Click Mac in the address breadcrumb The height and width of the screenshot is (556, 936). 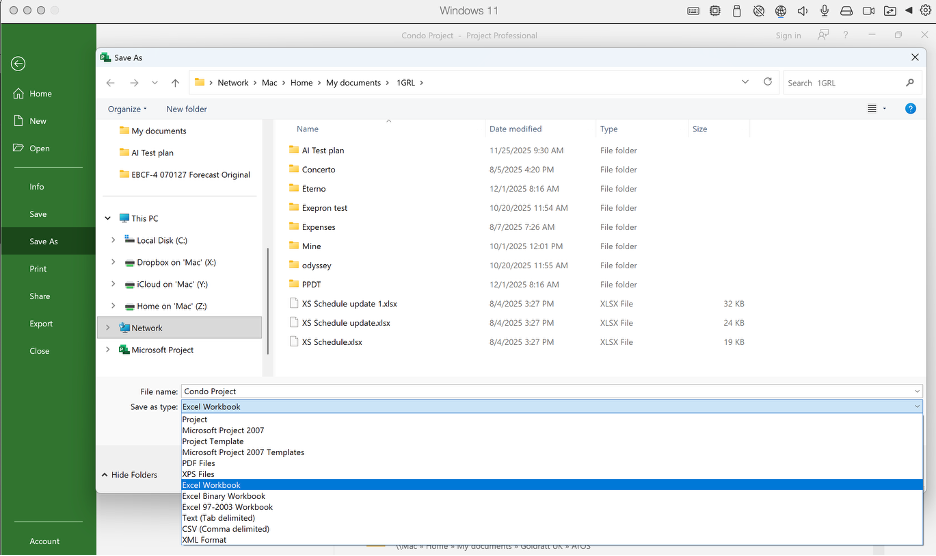(x=269, y=83)
